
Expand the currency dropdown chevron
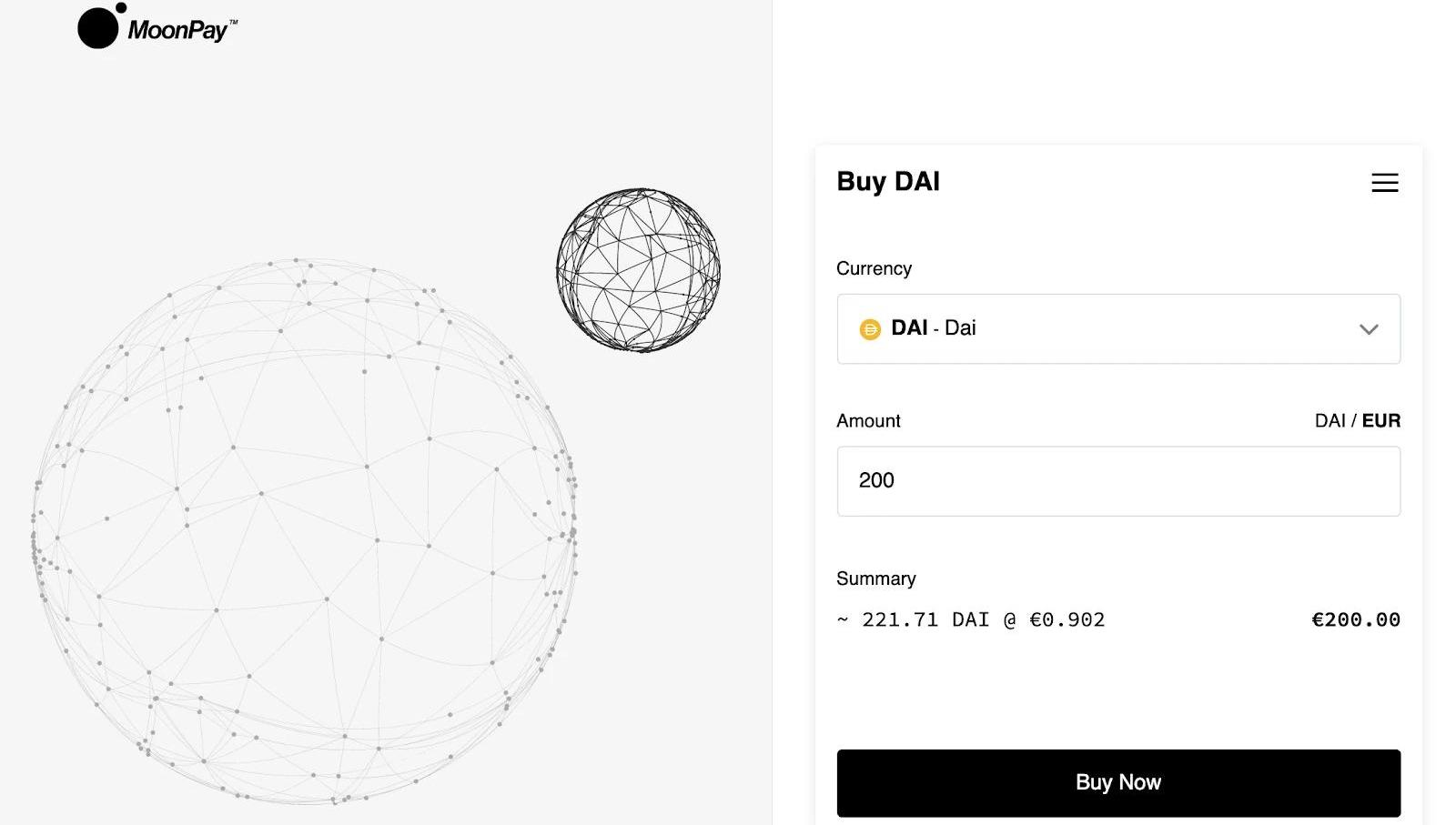1368,329
